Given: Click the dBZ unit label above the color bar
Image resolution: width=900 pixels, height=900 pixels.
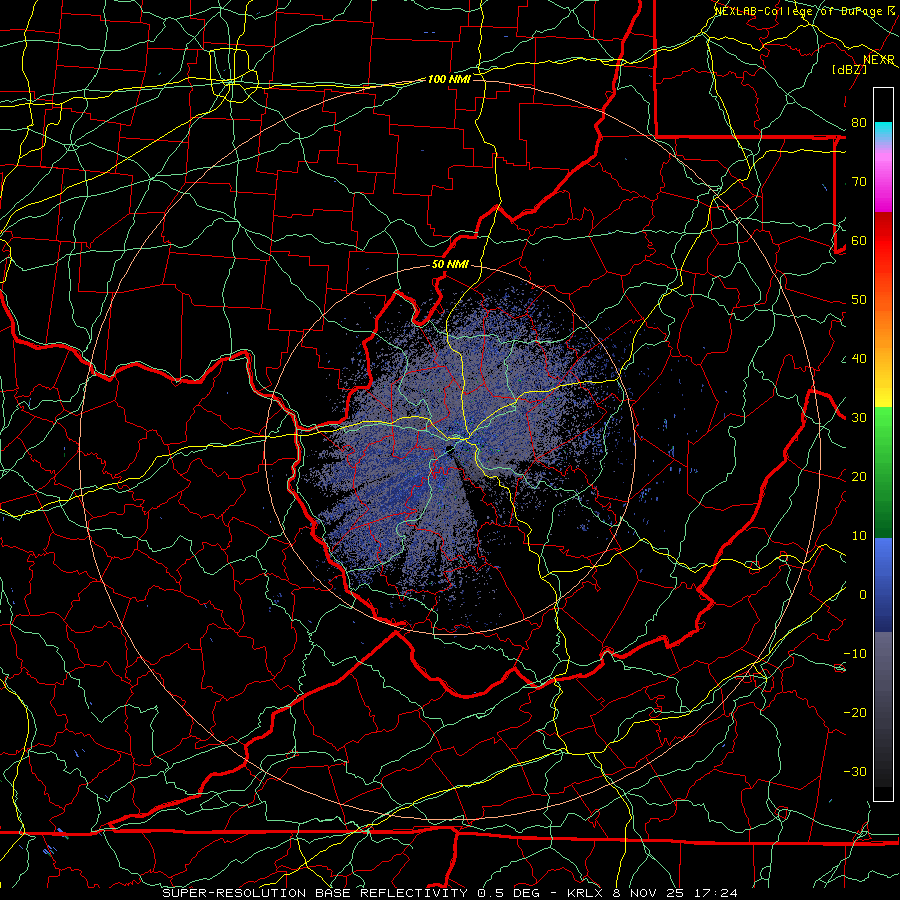Looking at the screenshot, I should tap(849, 69).
